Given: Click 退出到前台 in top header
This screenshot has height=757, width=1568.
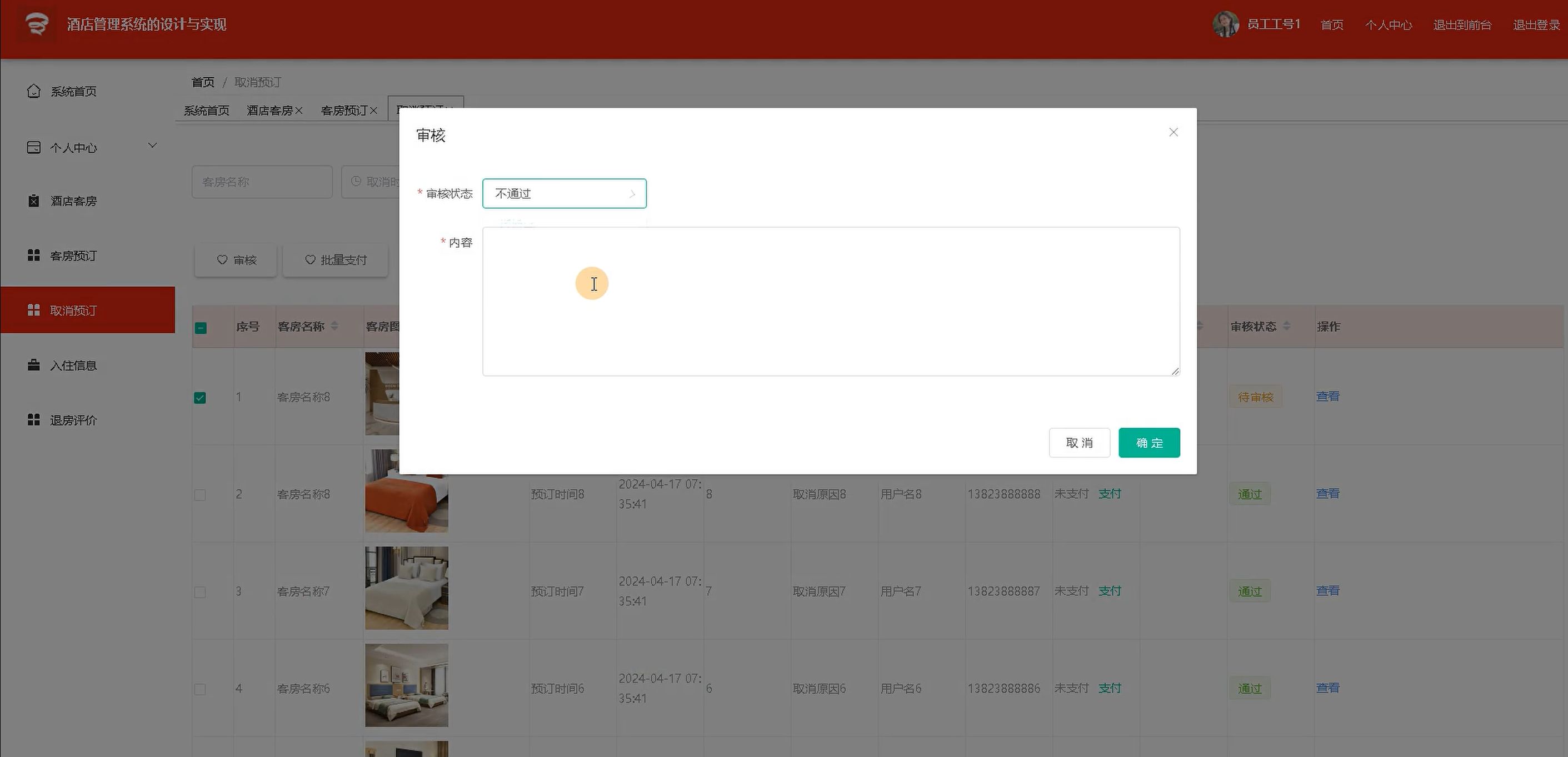Looking at the screenshot, I should (1462, 24).
